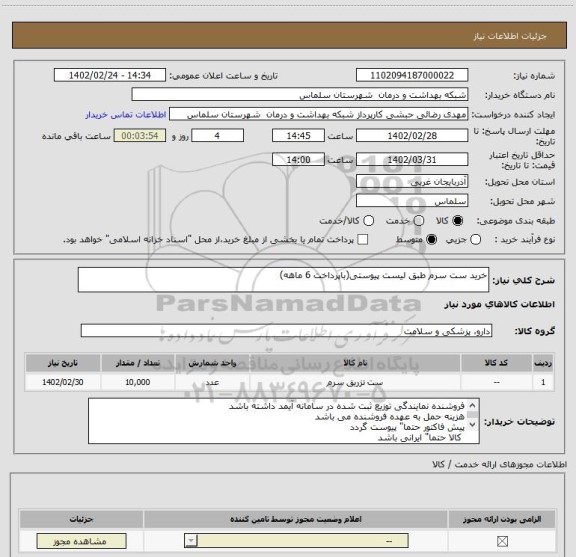
Task: Click the quantity cell 10,000
Action: pyautogui.click(x=138, y=382)
